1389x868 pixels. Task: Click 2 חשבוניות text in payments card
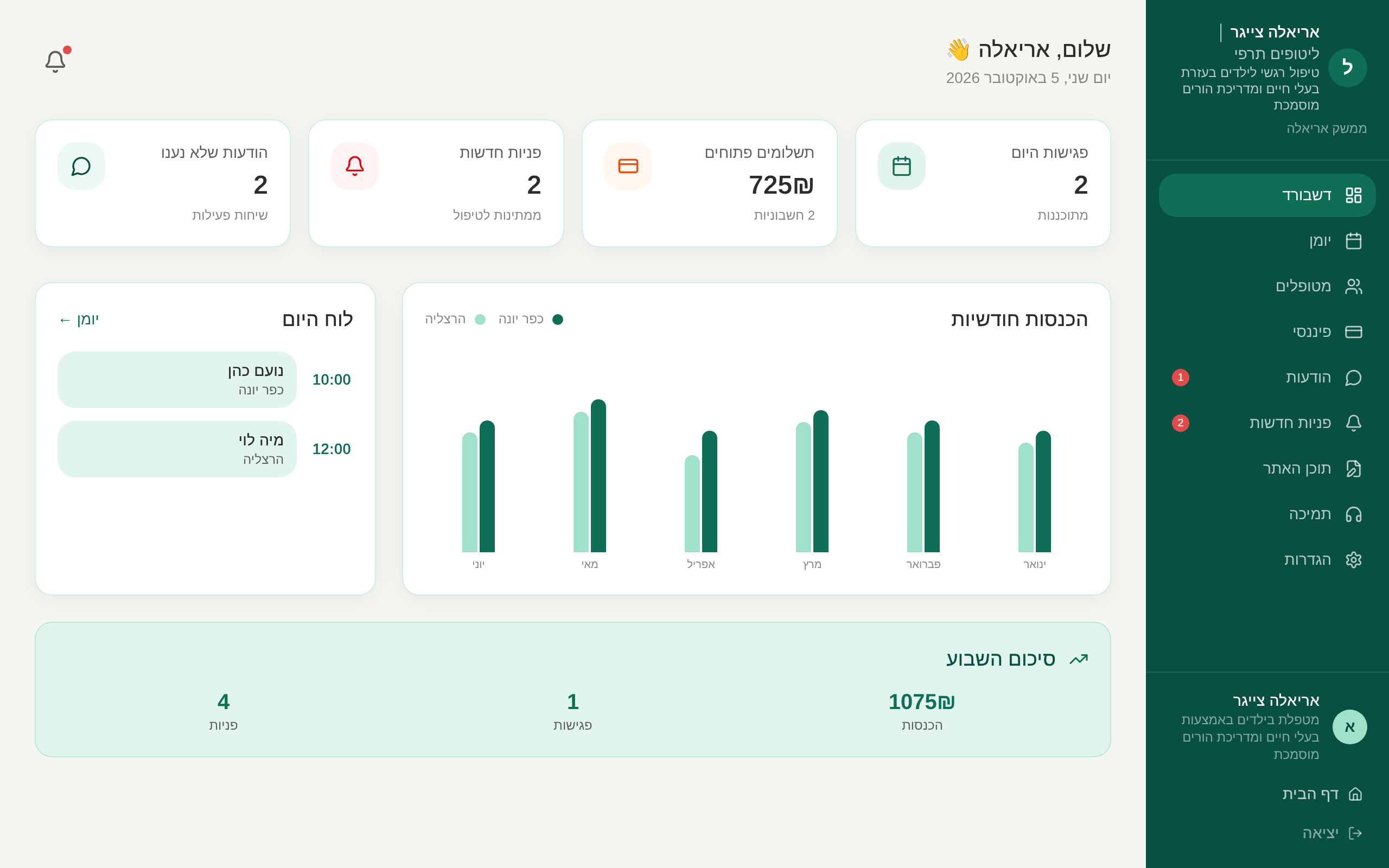(784, 215)
